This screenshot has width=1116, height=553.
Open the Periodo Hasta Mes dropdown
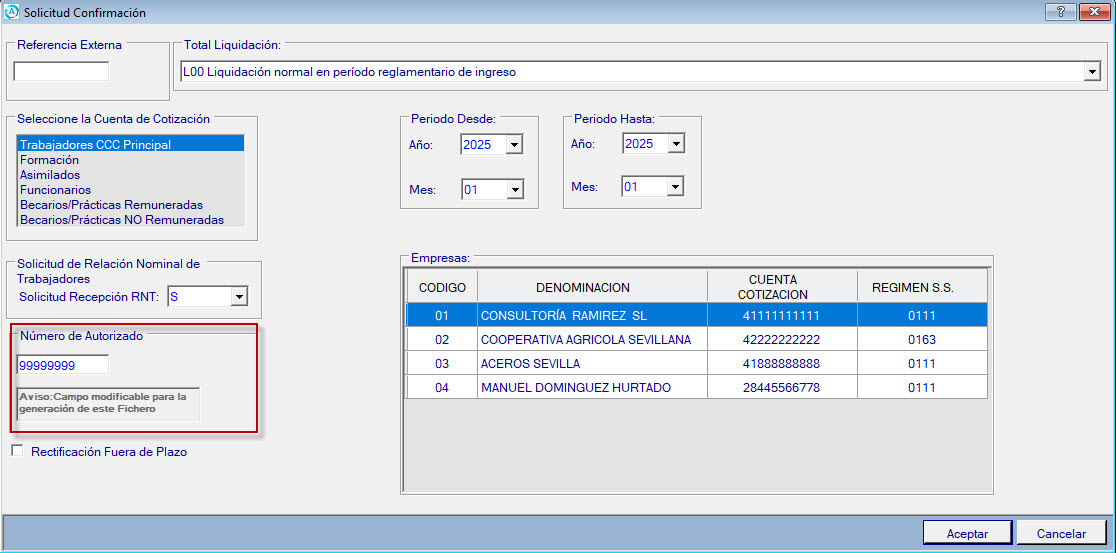(675, 187)
